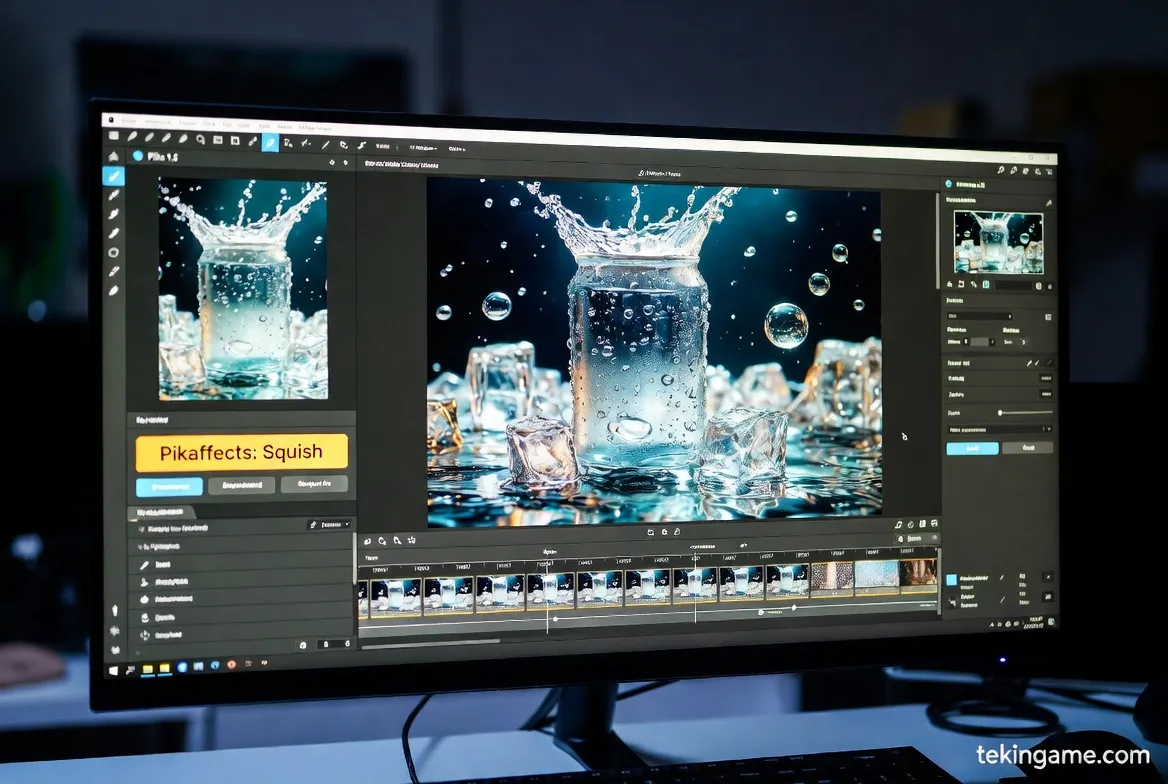Click the slider handle in right properties panel

click(x=1000, y=412)
